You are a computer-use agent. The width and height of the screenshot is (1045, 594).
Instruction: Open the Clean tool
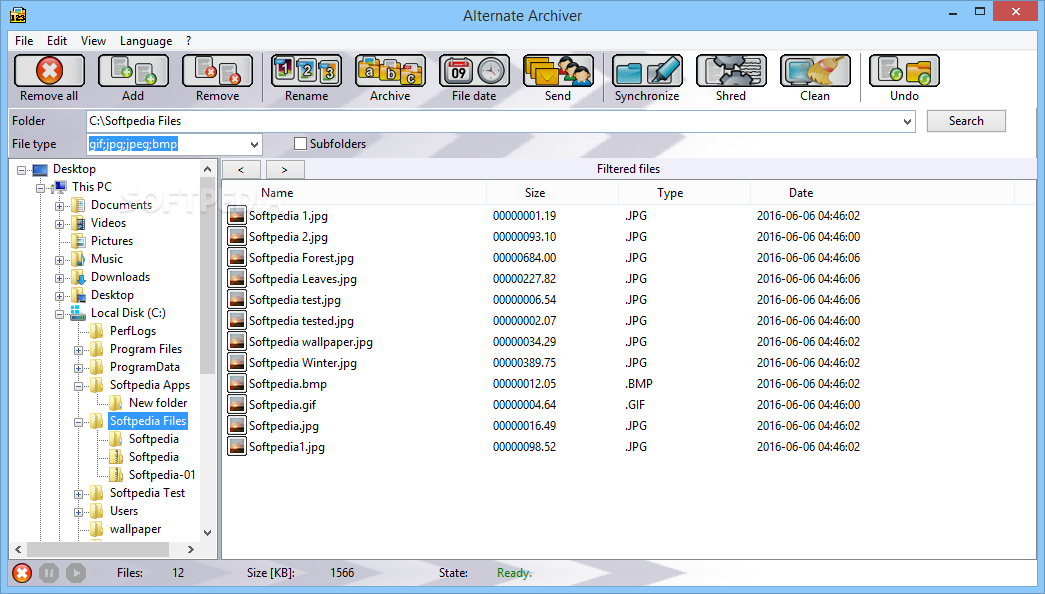(815, 71)
